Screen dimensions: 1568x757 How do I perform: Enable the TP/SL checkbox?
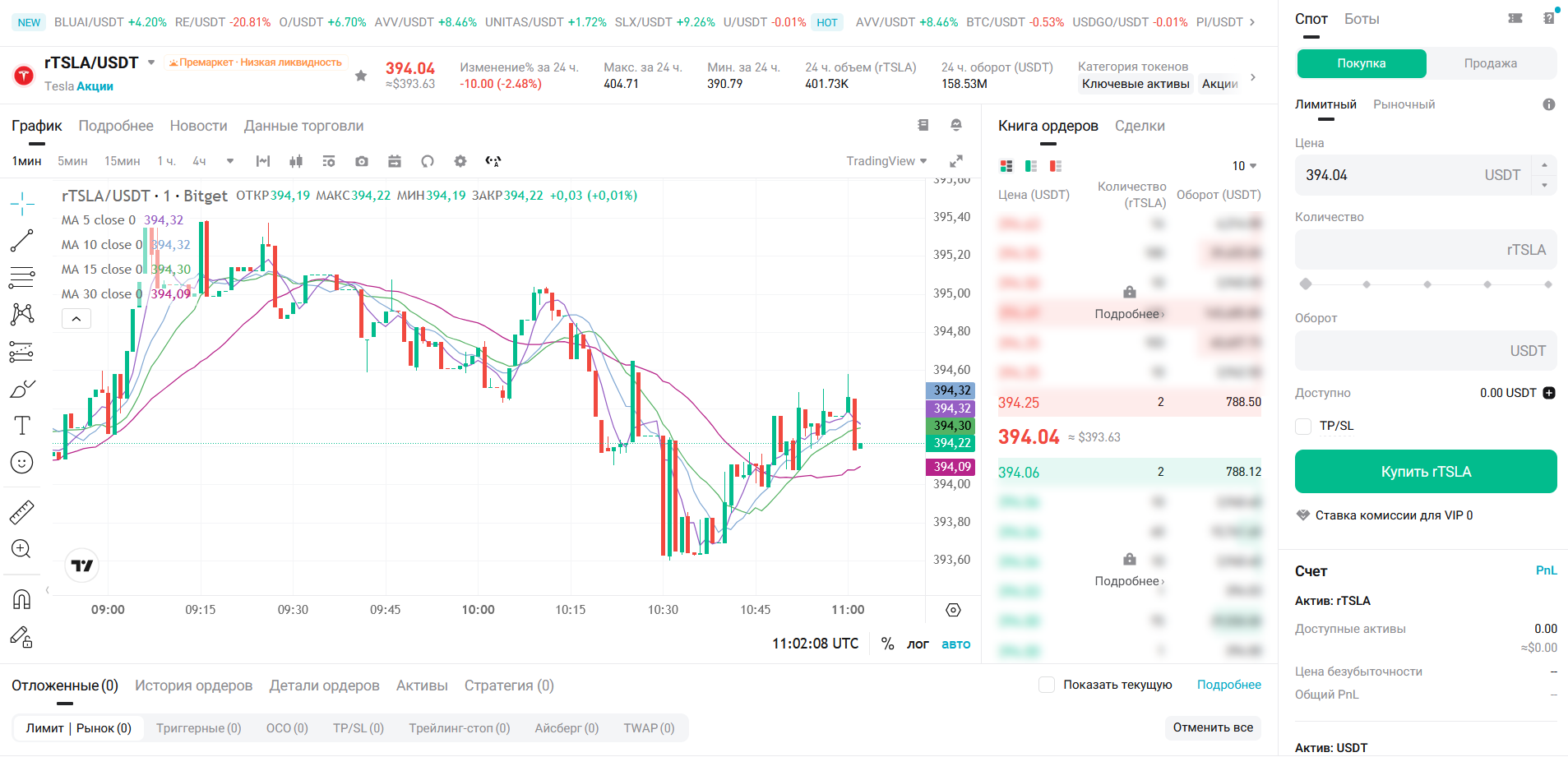coord(1303,426)
